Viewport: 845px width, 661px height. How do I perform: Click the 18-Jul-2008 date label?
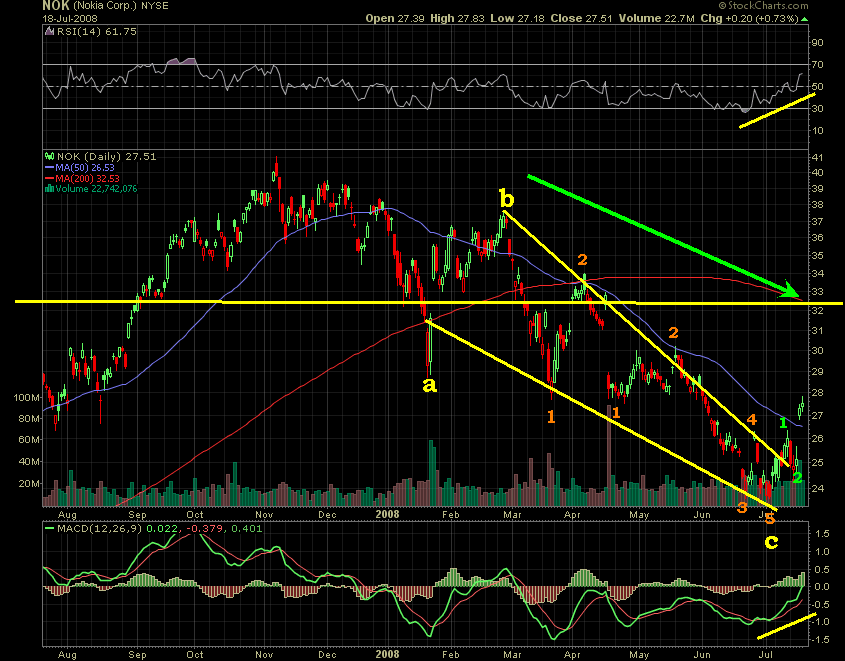tap(70, 18)
